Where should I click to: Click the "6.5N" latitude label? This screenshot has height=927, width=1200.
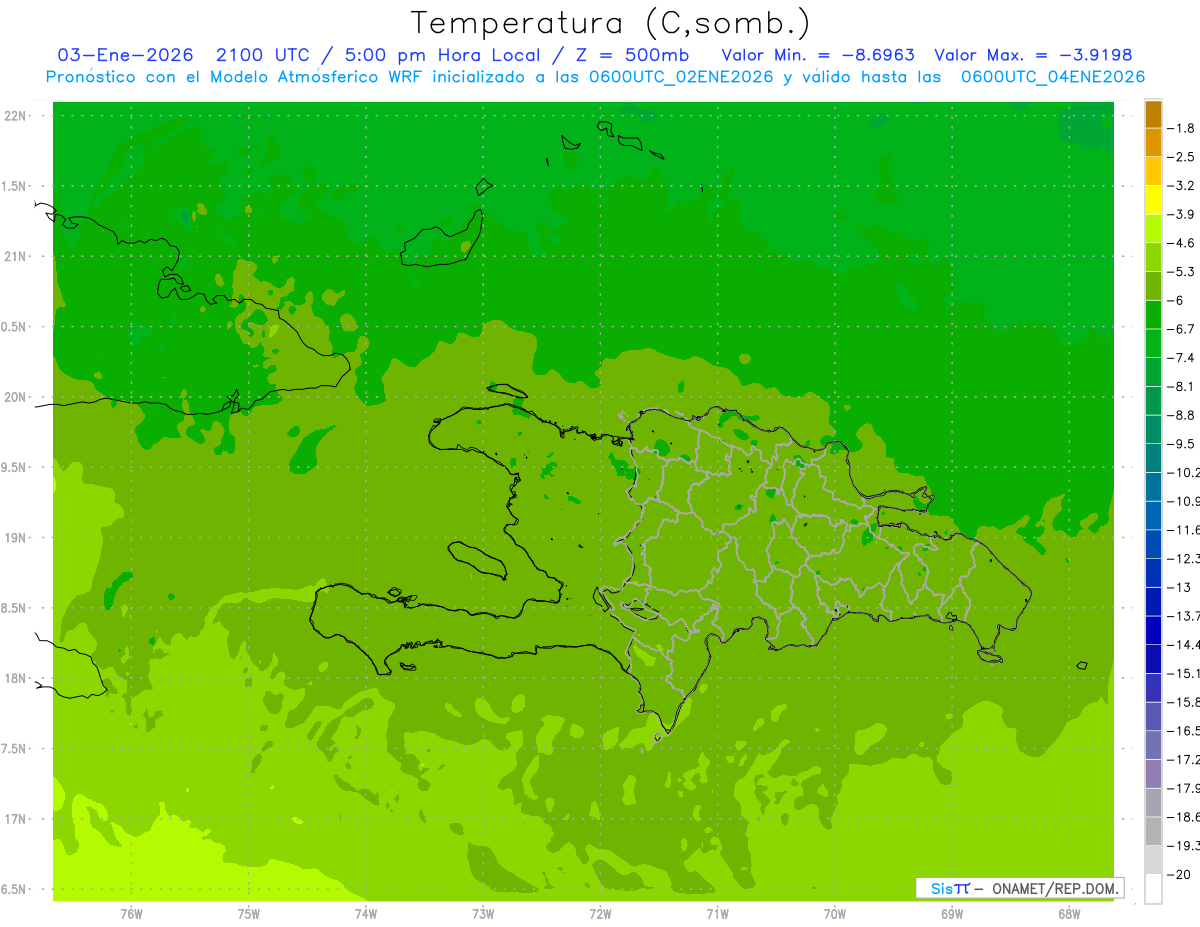[15, 889]
